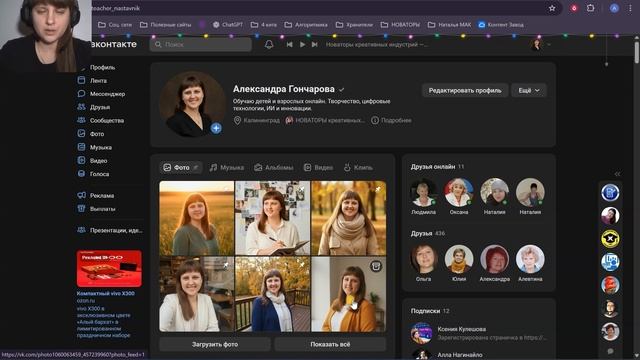Open autumn photo with beige scarf
The height and width of the screenshot is (360, 640).
click(x=349, y=218)
